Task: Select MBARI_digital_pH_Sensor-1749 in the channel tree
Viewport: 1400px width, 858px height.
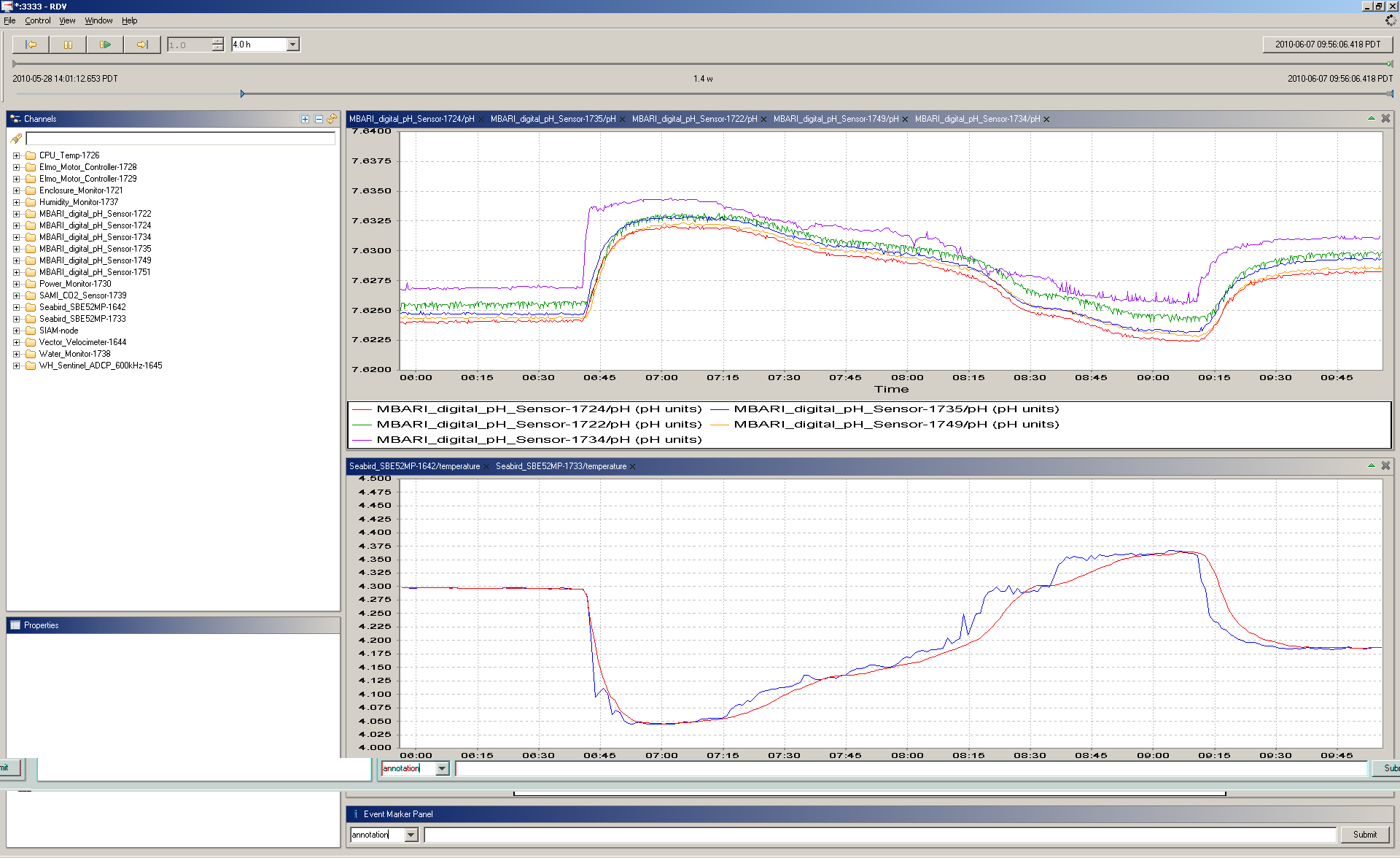Action: [95, 260]
